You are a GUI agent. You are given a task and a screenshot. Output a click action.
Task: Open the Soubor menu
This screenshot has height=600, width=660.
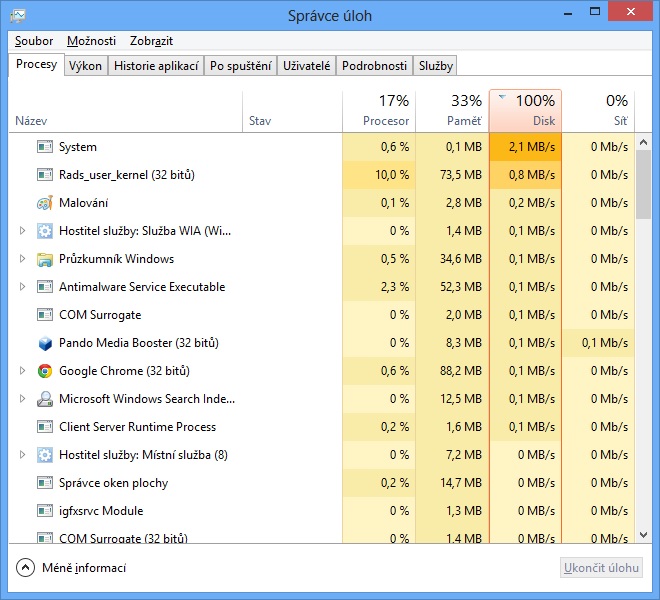(x=34, y=41)
